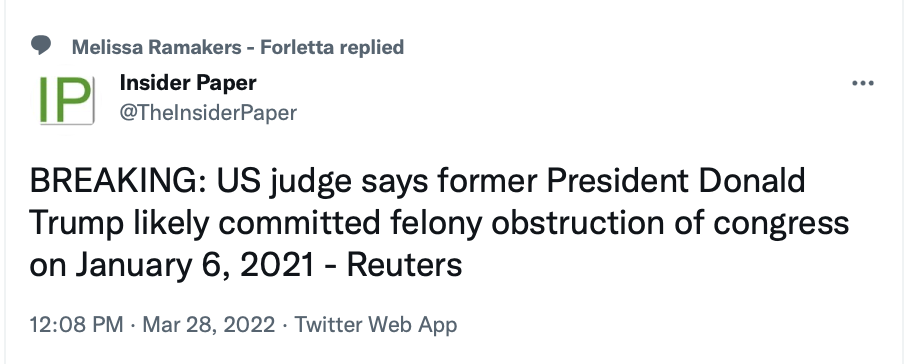Open the Insider Paper display name
Viewport: 914px width, 364px height.
tap(188, 83)
